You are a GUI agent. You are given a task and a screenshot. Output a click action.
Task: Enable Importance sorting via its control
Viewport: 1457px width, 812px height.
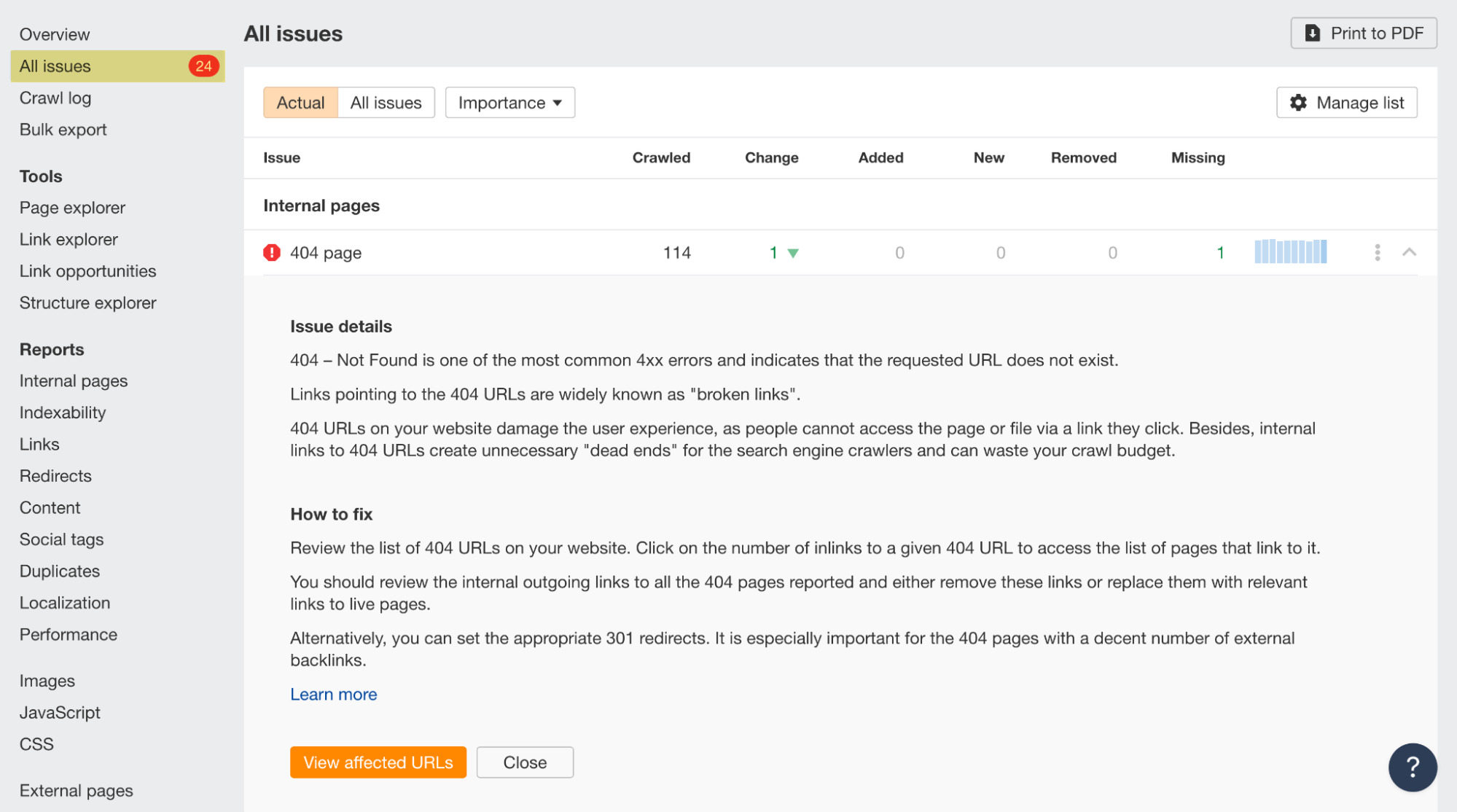pyautogui.click(x=509, y=103)
